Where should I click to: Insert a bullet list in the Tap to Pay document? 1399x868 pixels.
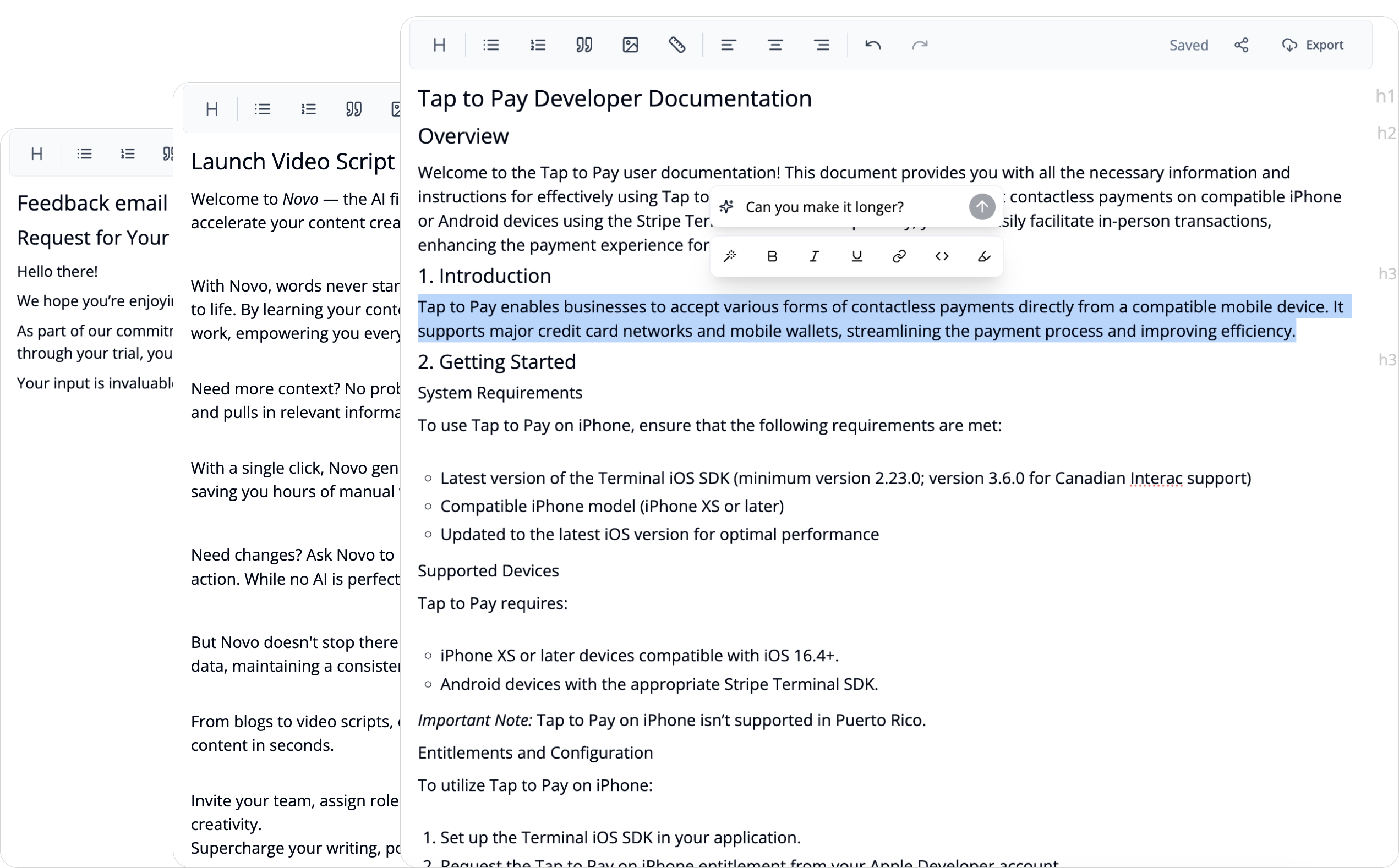coord(491,45)
